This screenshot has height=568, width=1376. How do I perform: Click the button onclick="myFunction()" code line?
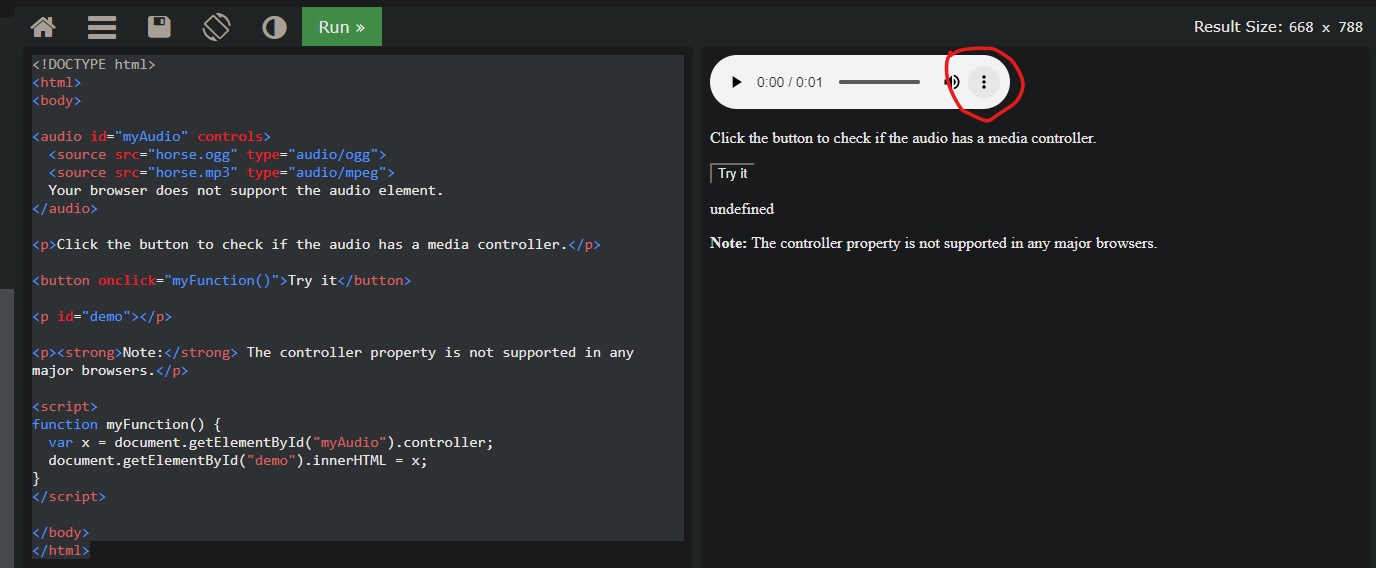tap(221, 280)
